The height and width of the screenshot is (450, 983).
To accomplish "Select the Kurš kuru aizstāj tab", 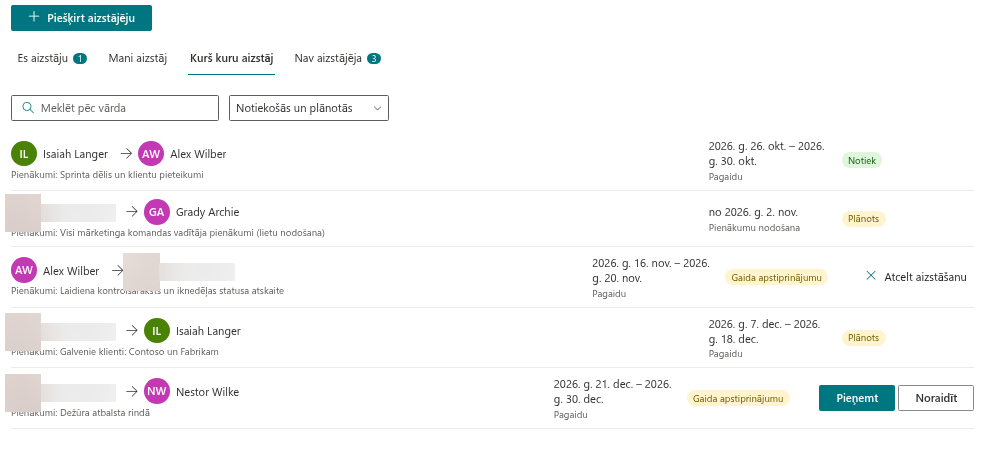I will (x=231, y=58).
